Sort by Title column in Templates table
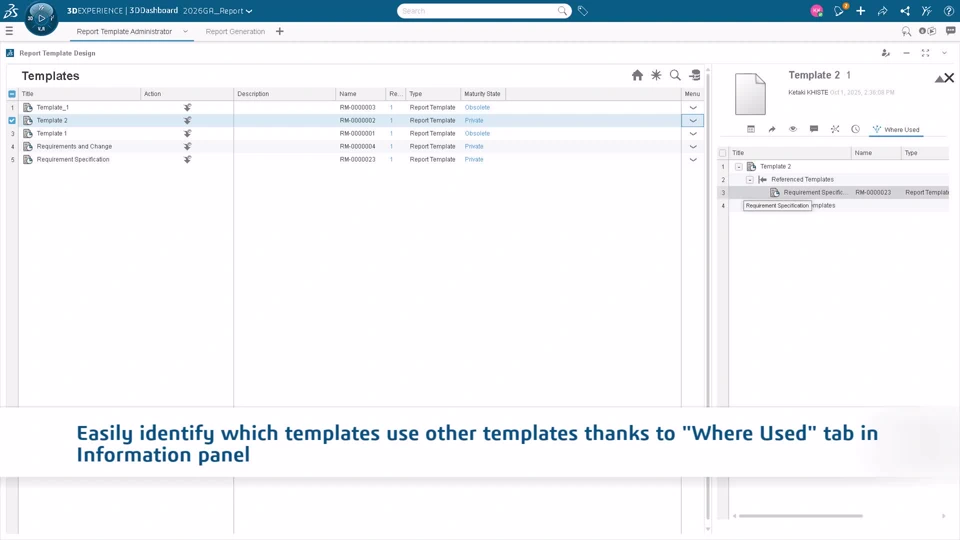960x540 pixels. pos(79,94)
